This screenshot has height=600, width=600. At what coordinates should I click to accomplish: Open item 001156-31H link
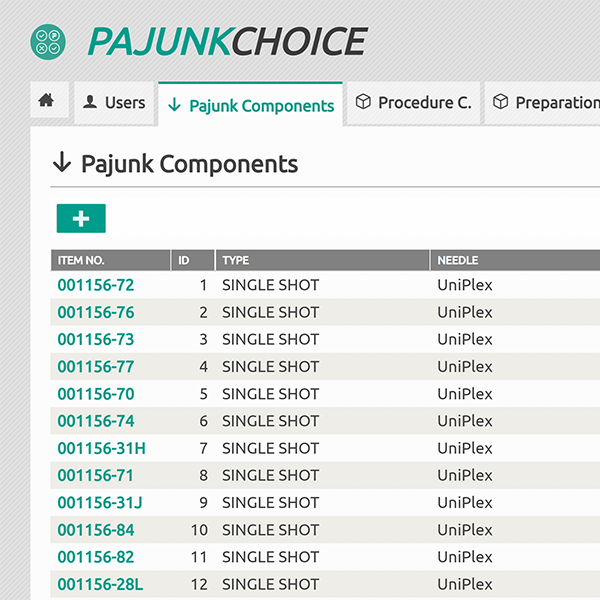tap(101, 448)
